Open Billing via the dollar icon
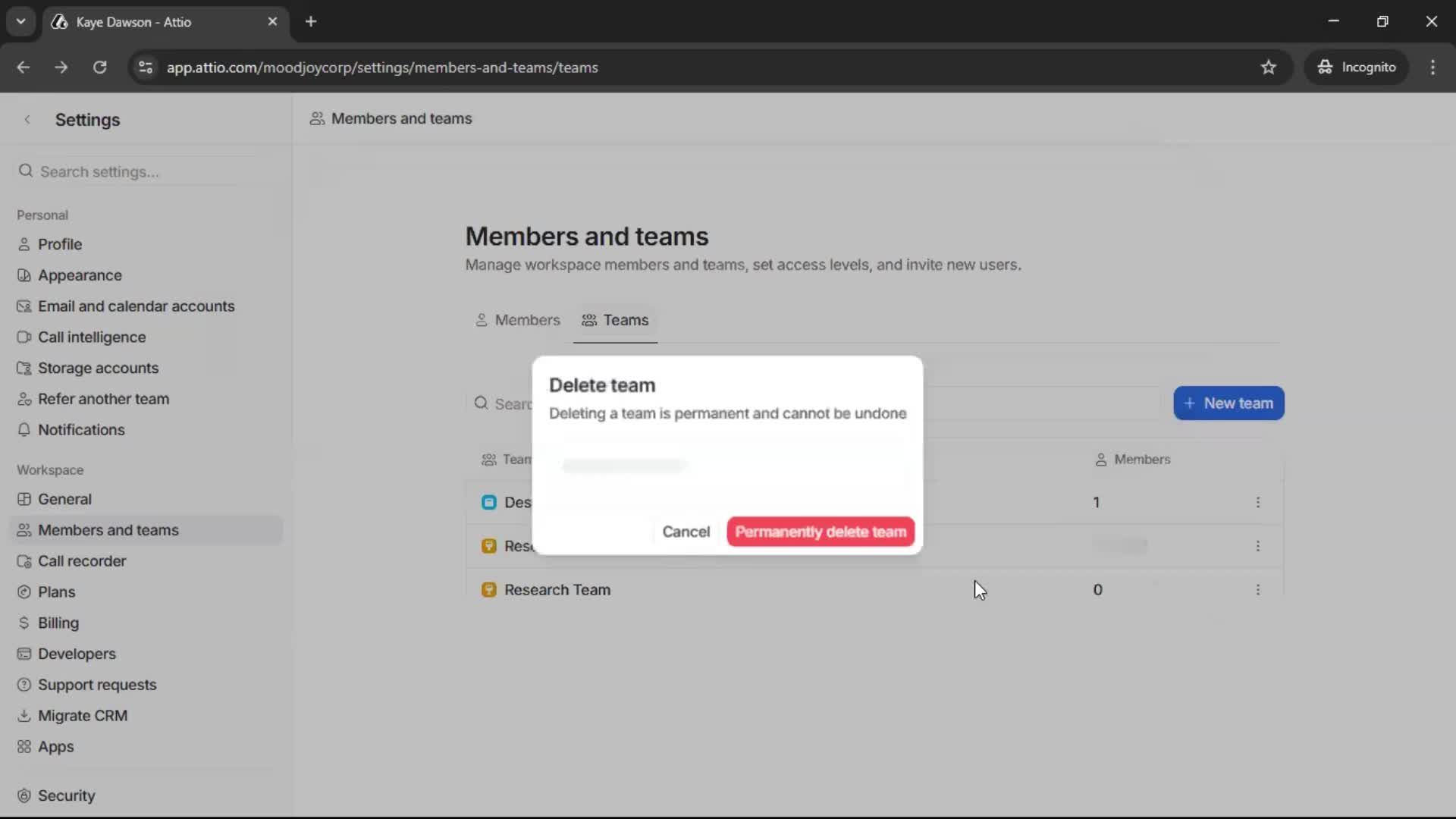The image size is (1456, 819). pyautogui.click(x=24, y=623)
